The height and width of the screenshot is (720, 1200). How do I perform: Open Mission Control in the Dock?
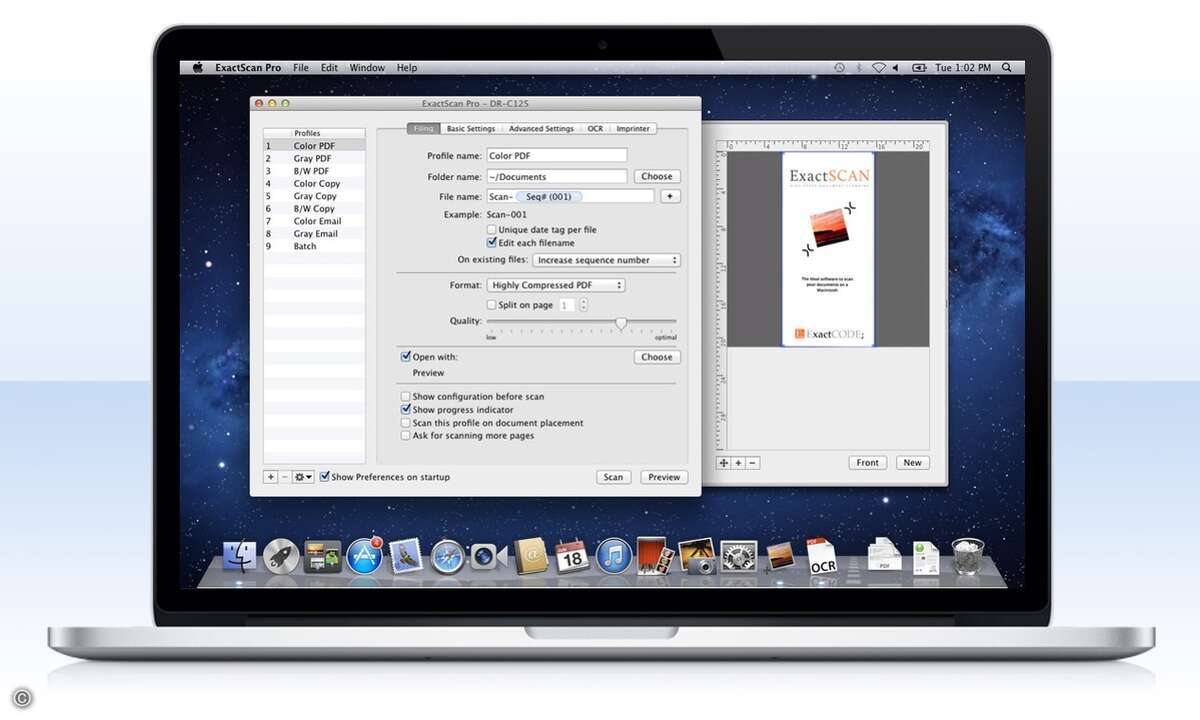pos(322,556)
